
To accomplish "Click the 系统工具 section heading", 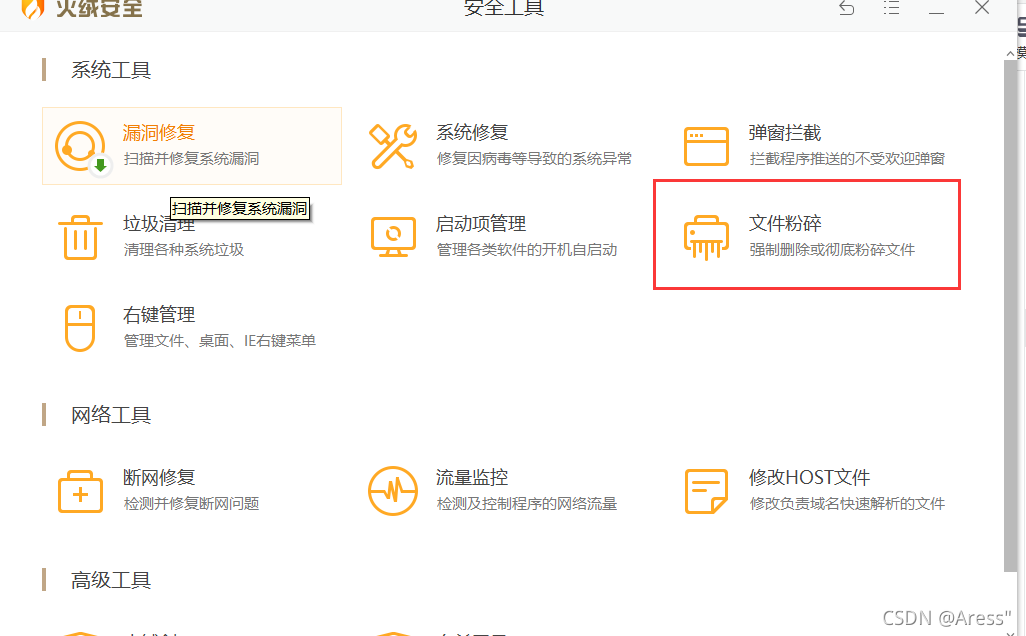I will pyautogui.click(x=111, y=70).
